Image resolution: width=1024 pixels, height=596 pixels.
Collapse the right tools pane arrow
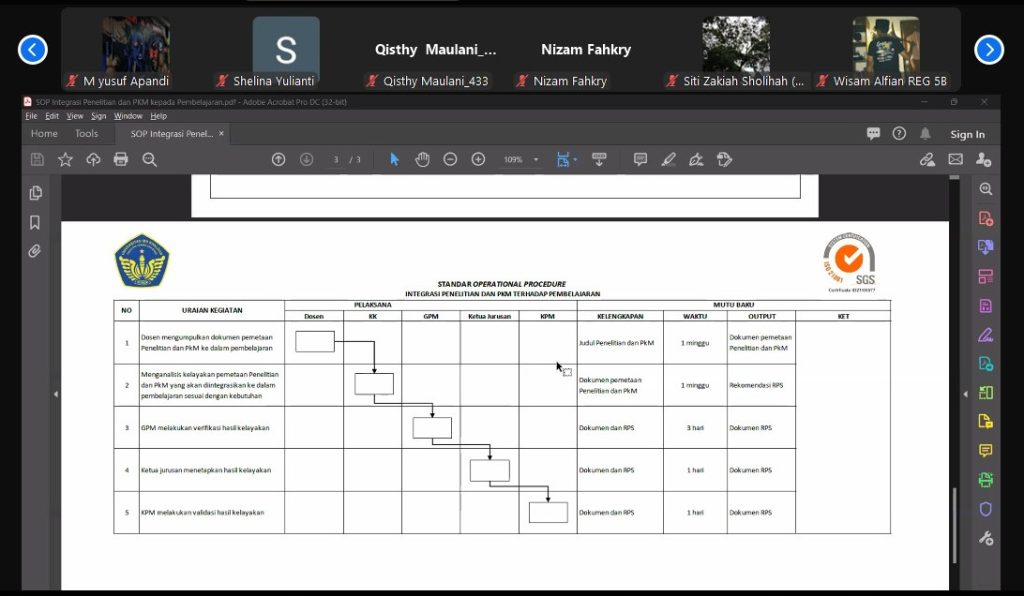[965, 395]
